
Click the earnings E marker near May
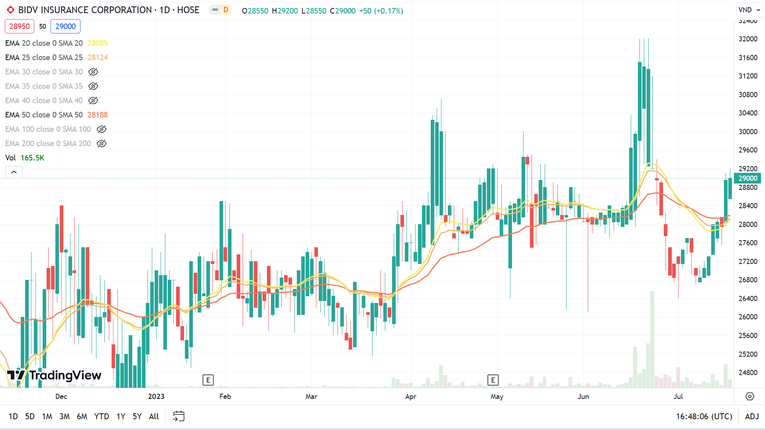493,380
